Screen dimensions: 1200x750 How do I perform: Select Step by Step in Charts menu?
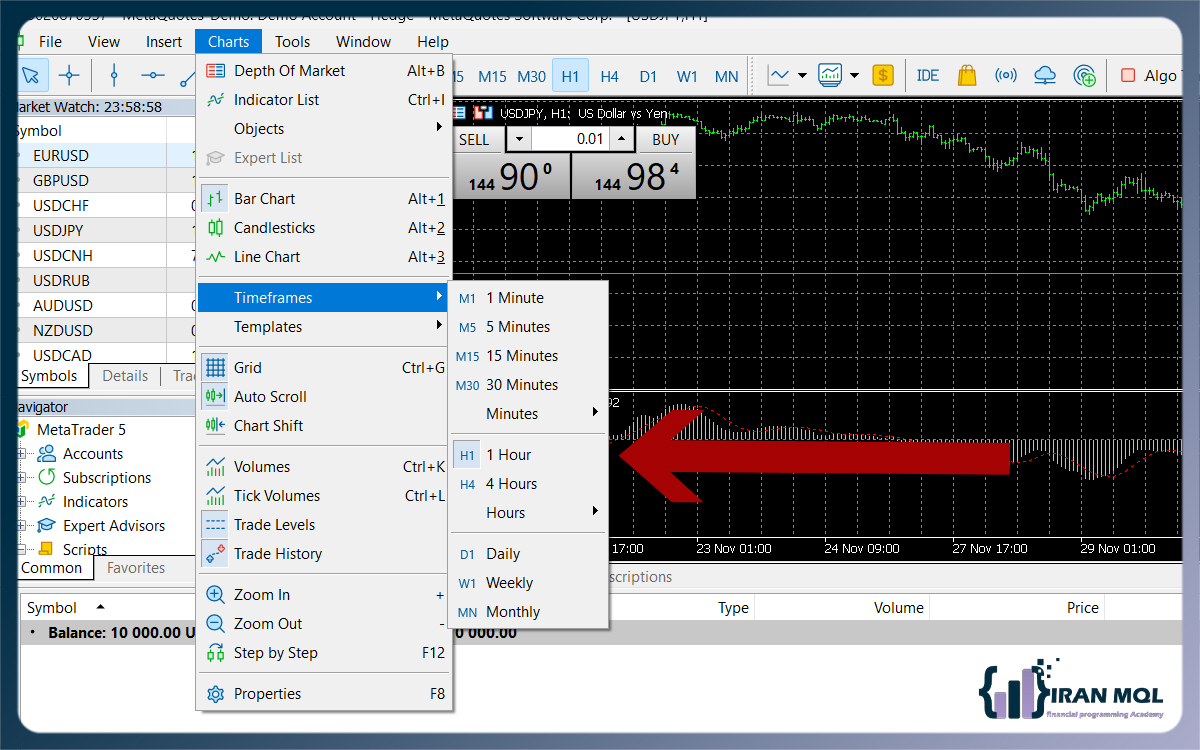coord(324,653)
